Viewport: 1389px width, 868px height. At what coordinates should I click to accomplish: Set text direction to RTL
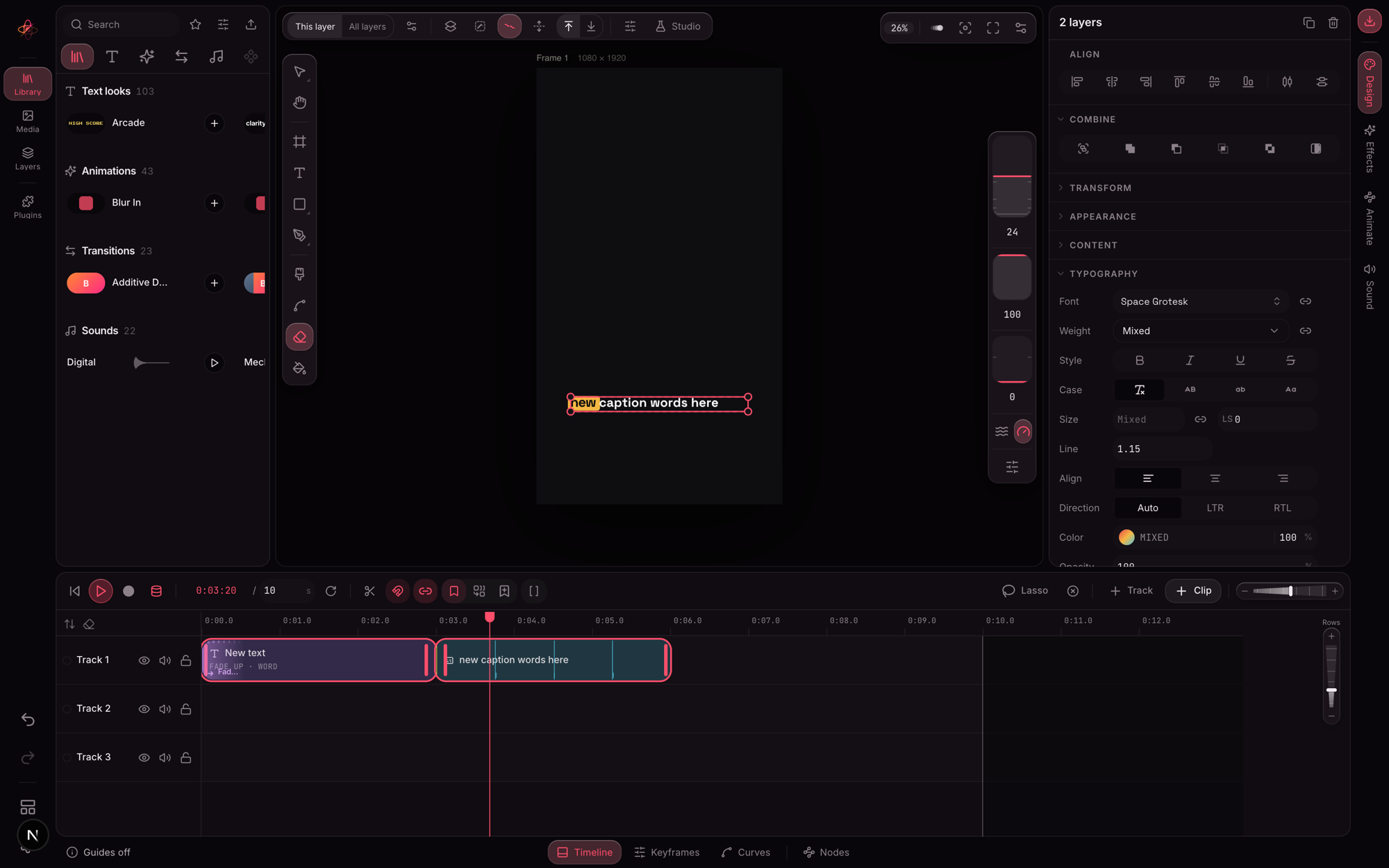(1282, 508)
